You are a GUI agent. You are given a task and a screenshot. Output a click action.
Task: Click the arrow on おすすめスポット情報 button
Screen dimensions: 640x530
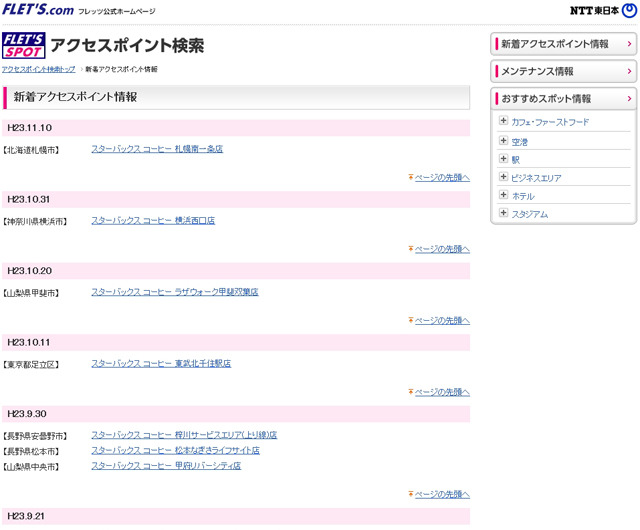coord(629,99)
